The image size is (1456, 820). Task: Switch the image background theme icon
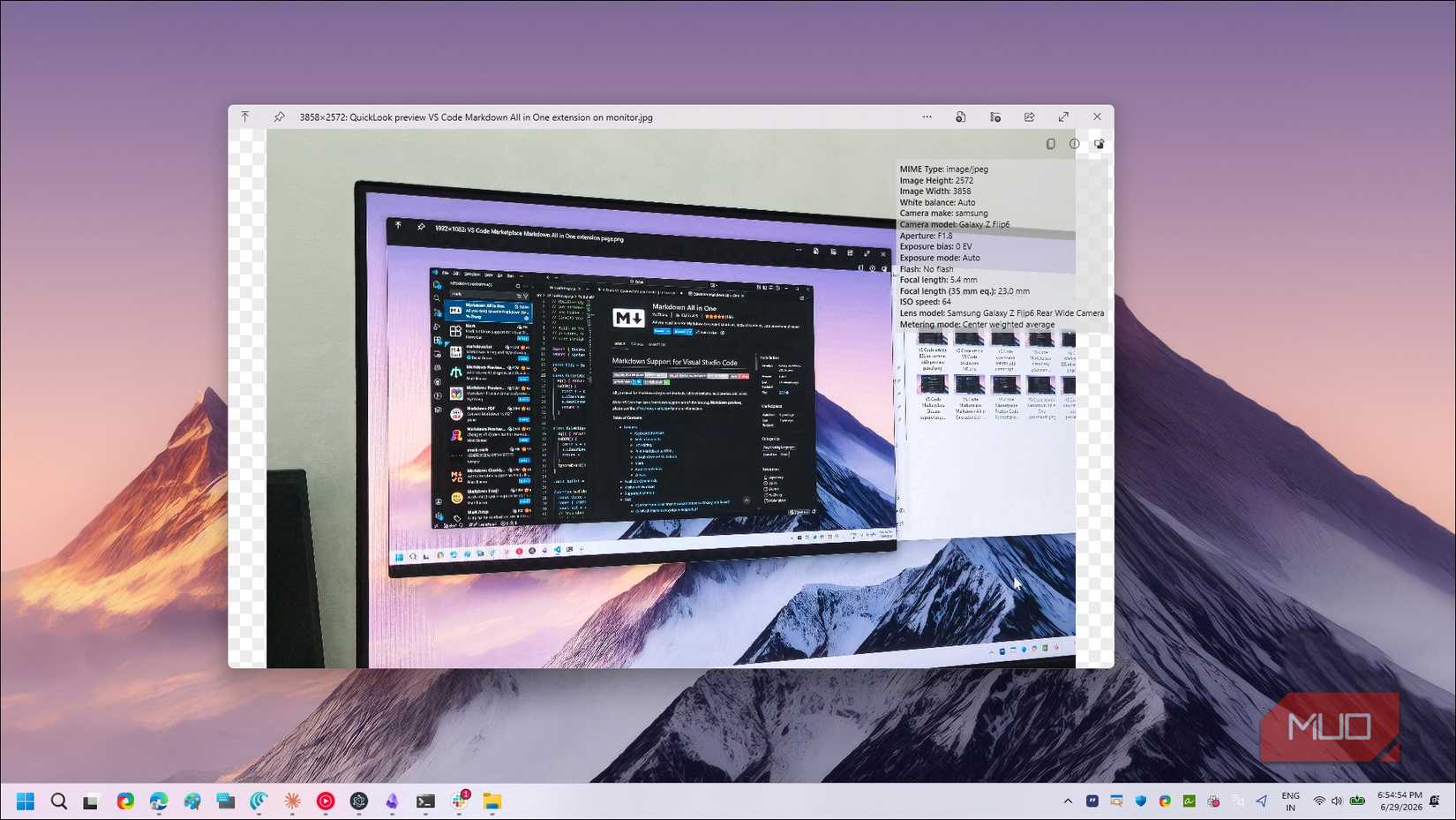[x=1099, y=144]
